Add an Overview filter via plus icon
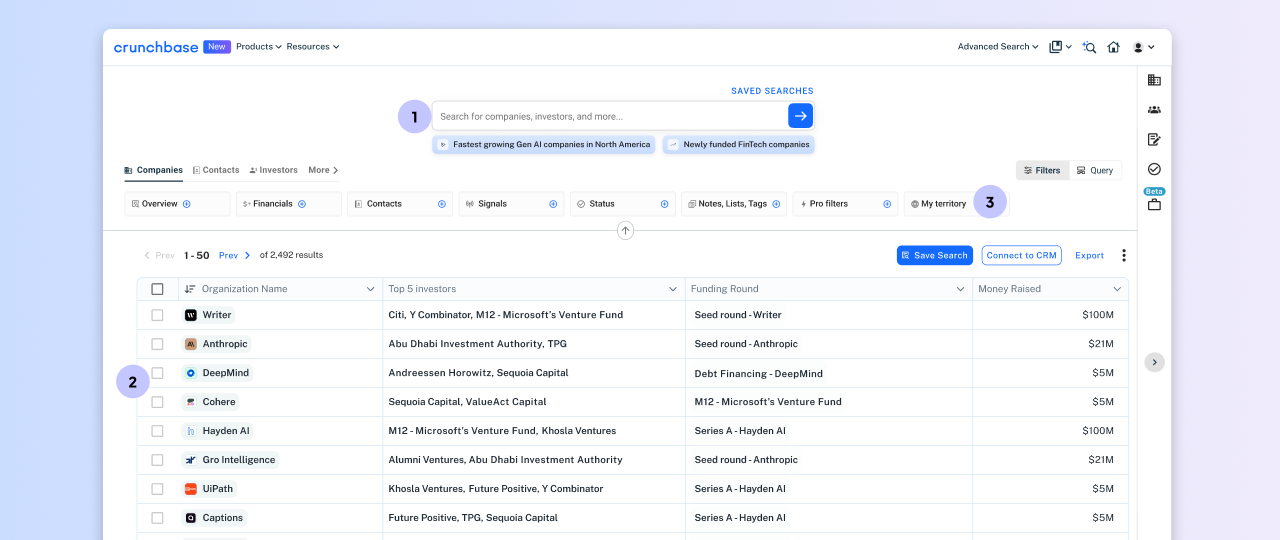Image resolution: width=1280 pixels, height=540 pixels. (x=187, y=204)
